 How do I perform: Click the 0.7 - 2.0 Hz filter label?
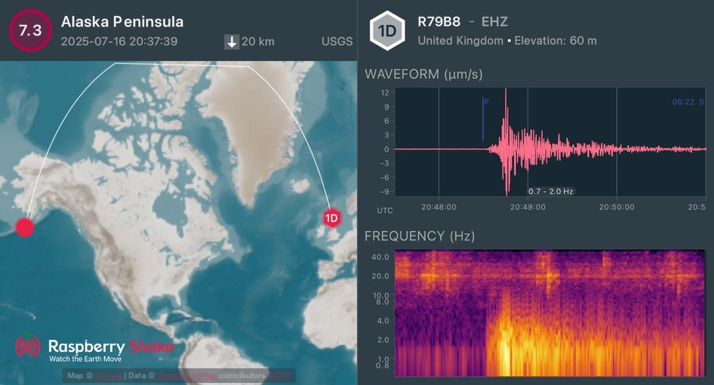click(551, 191)
